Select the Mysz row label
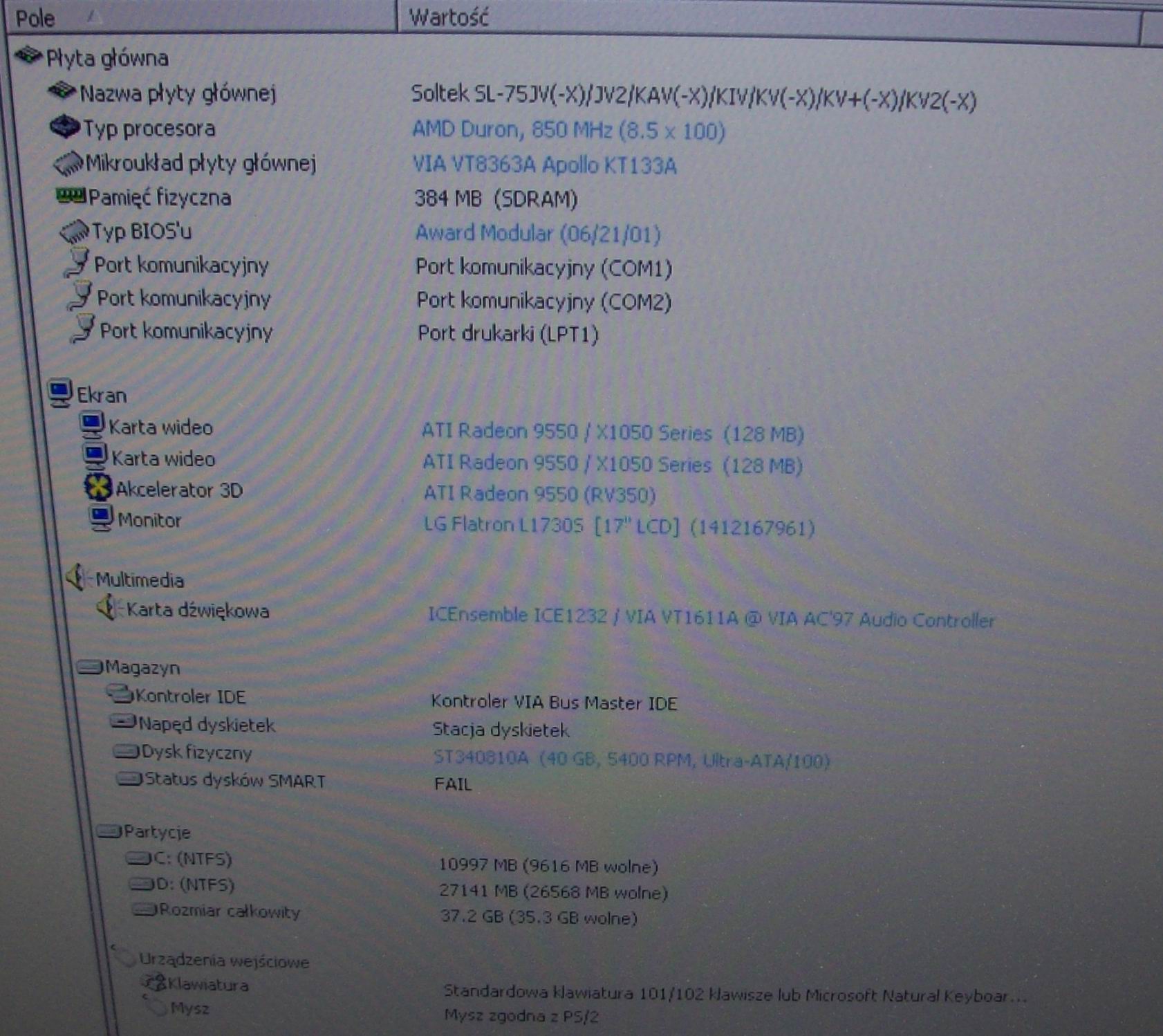The image size is (1163, 1036). (189, 1008)
